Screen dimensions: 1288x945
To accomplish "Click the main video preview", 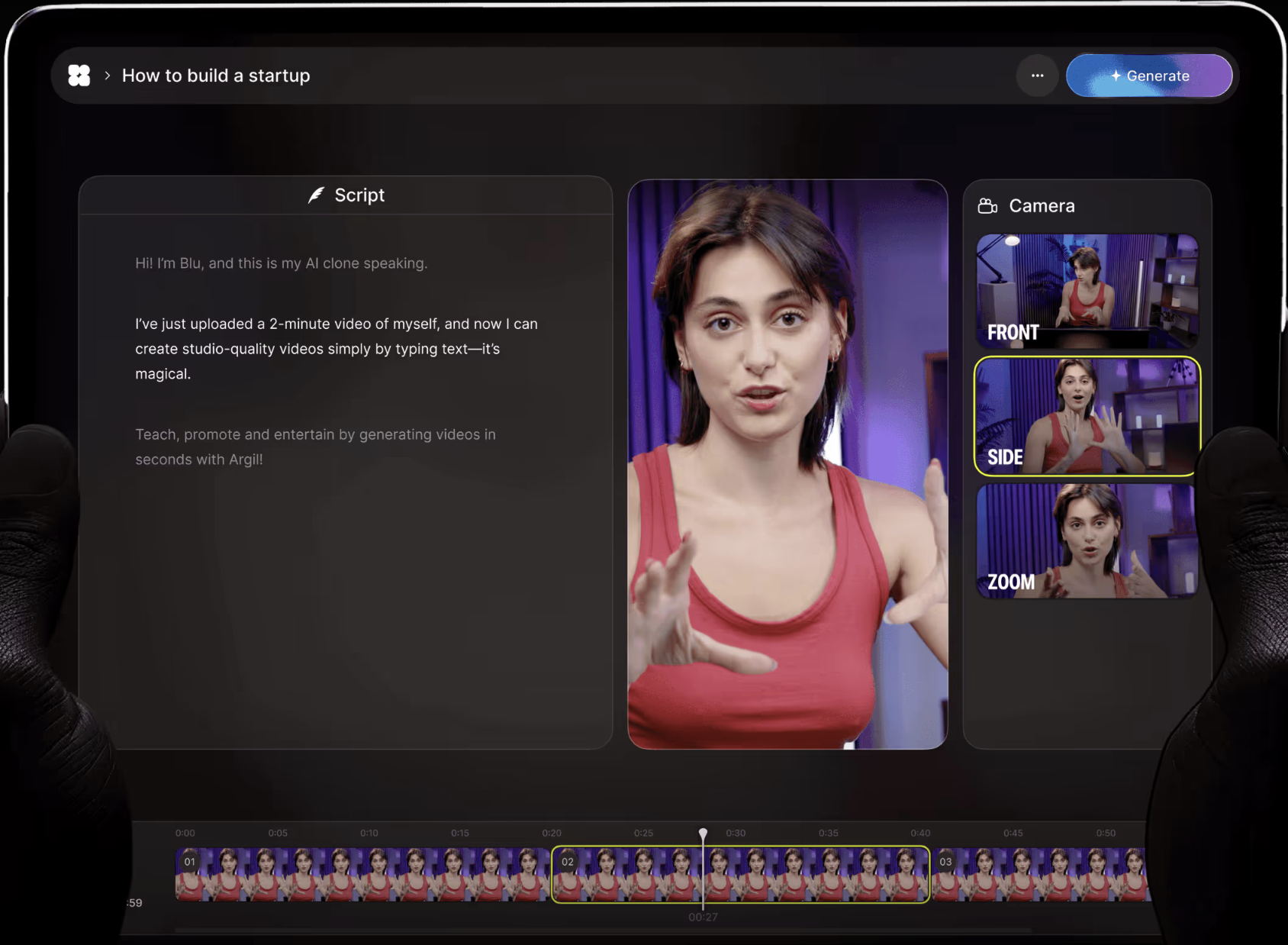I will tap(787, 464).
